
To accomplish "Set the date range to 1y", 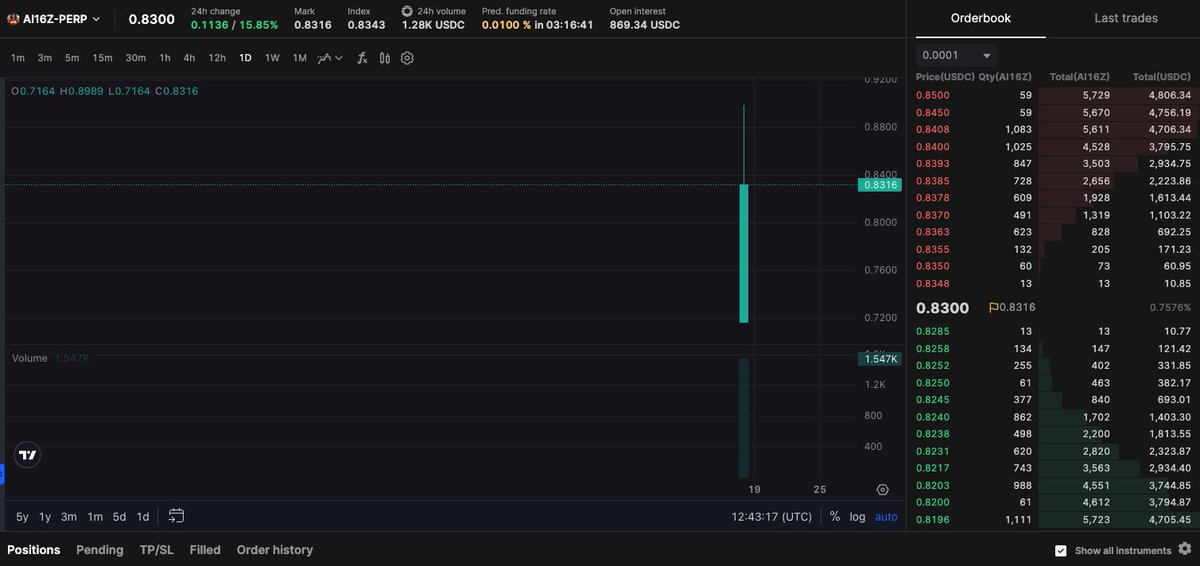I will point(45,517).
